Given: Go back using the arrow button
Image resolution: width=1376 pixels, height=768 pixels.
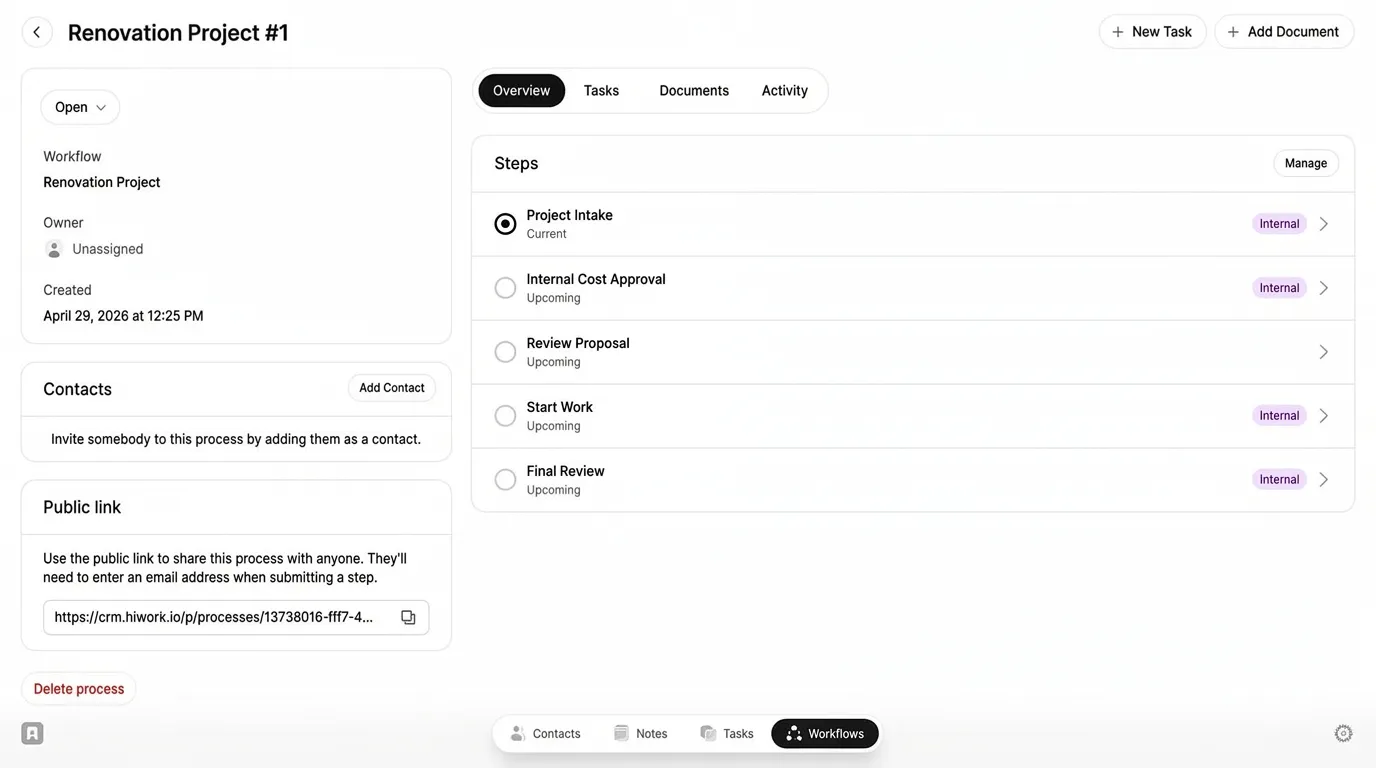Looking at the screenshot, I should click(x=37, y=32).
